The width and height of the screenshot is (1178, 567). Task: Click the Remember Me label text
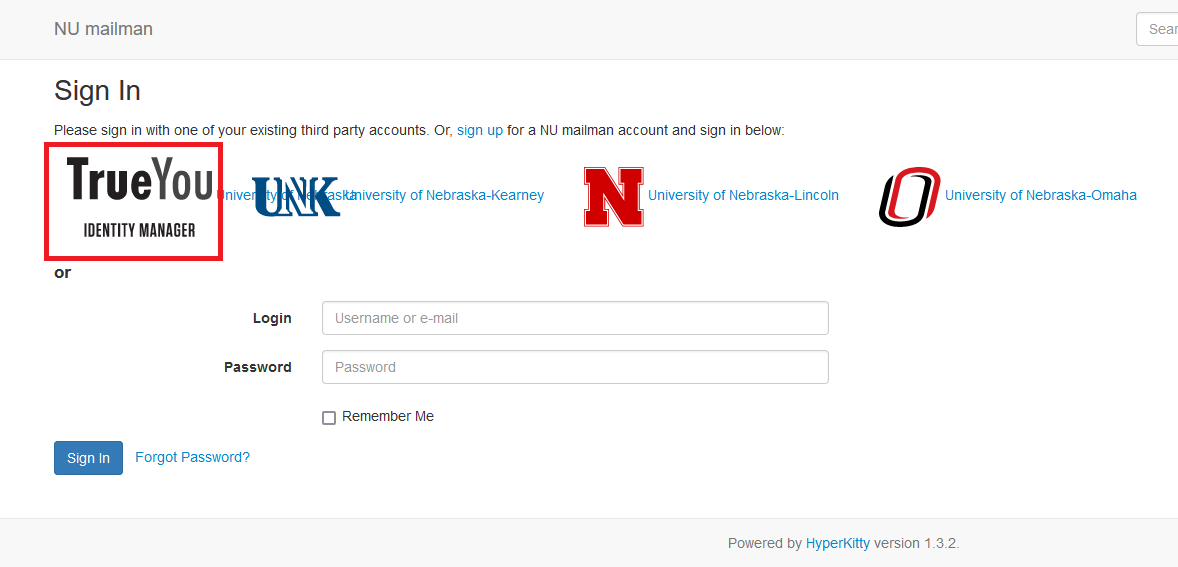coord(388,416)
